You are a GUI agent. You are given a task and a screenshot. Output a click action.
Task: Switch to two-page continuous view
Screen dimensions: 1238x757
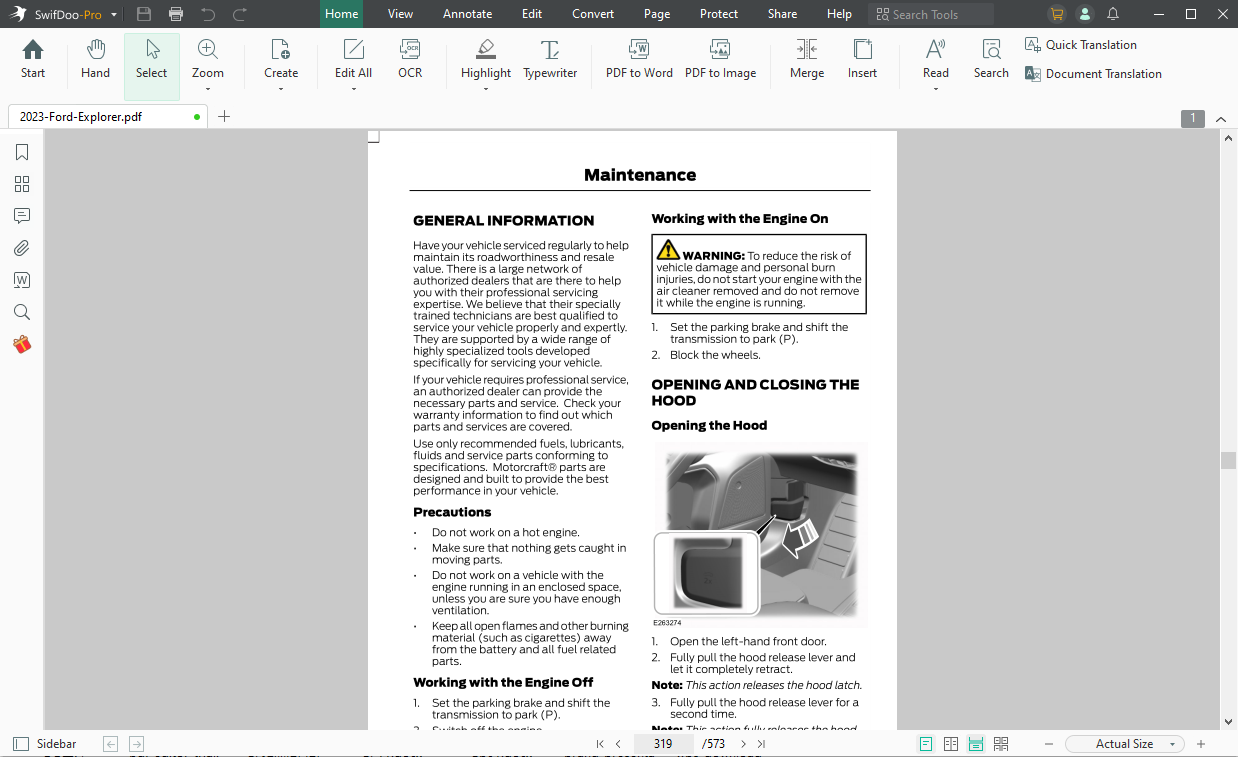pyautogui.click(x=1001, y=744)
